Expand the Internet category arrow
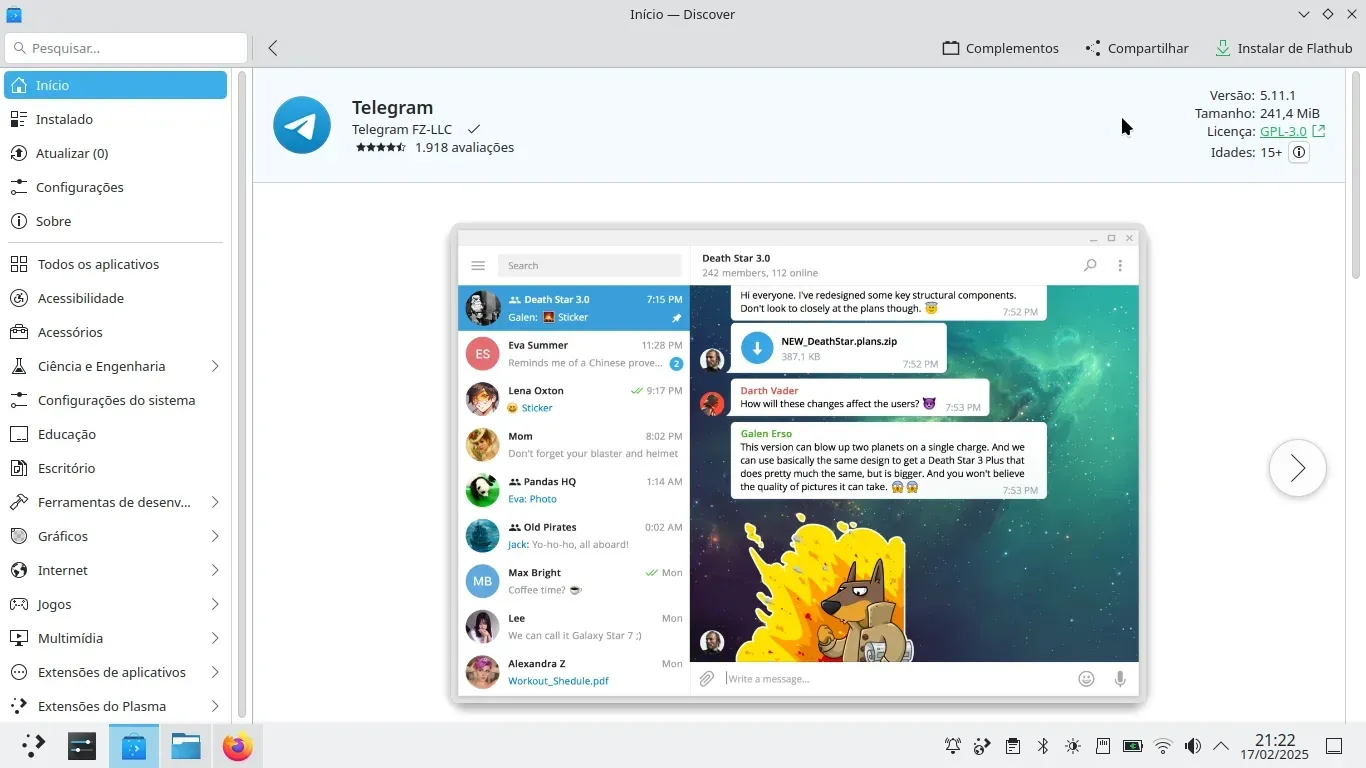Viewport: 1366px width, 768px height. point(215,570)
